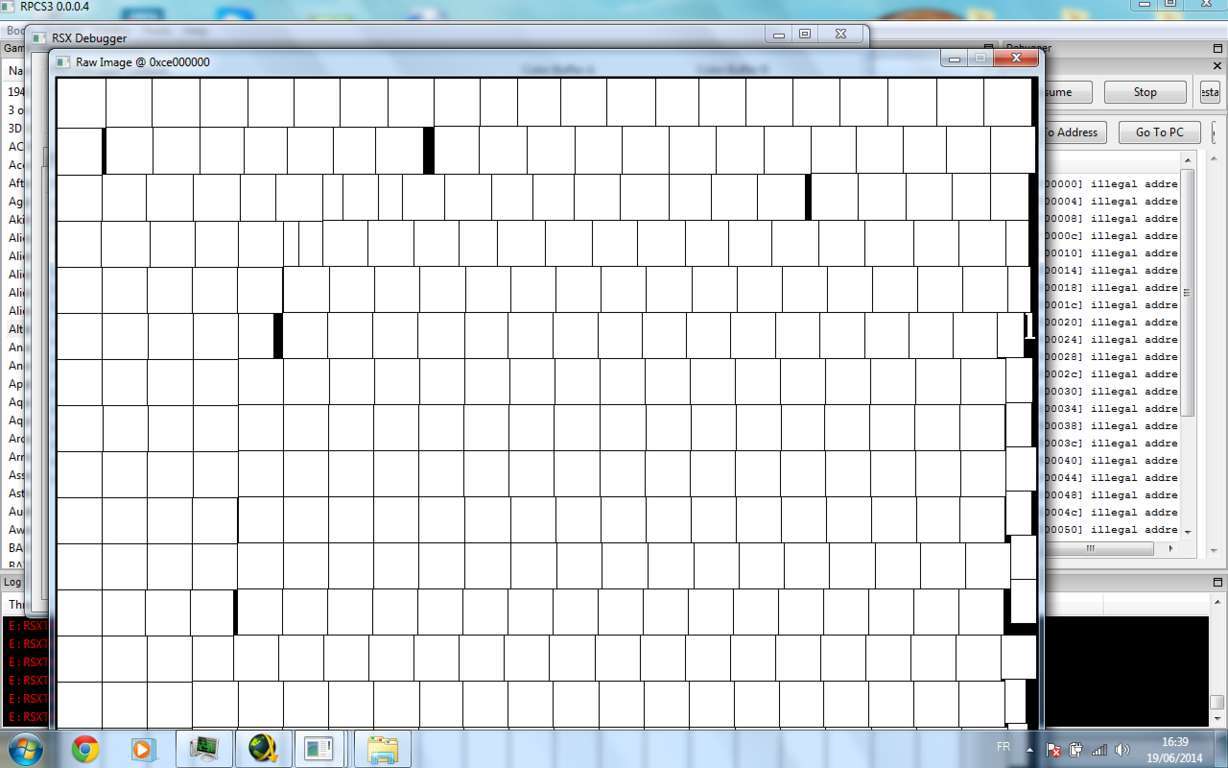
Task: Select the debugger row ending 00000] illegal addre
Action: (1112, 184)
